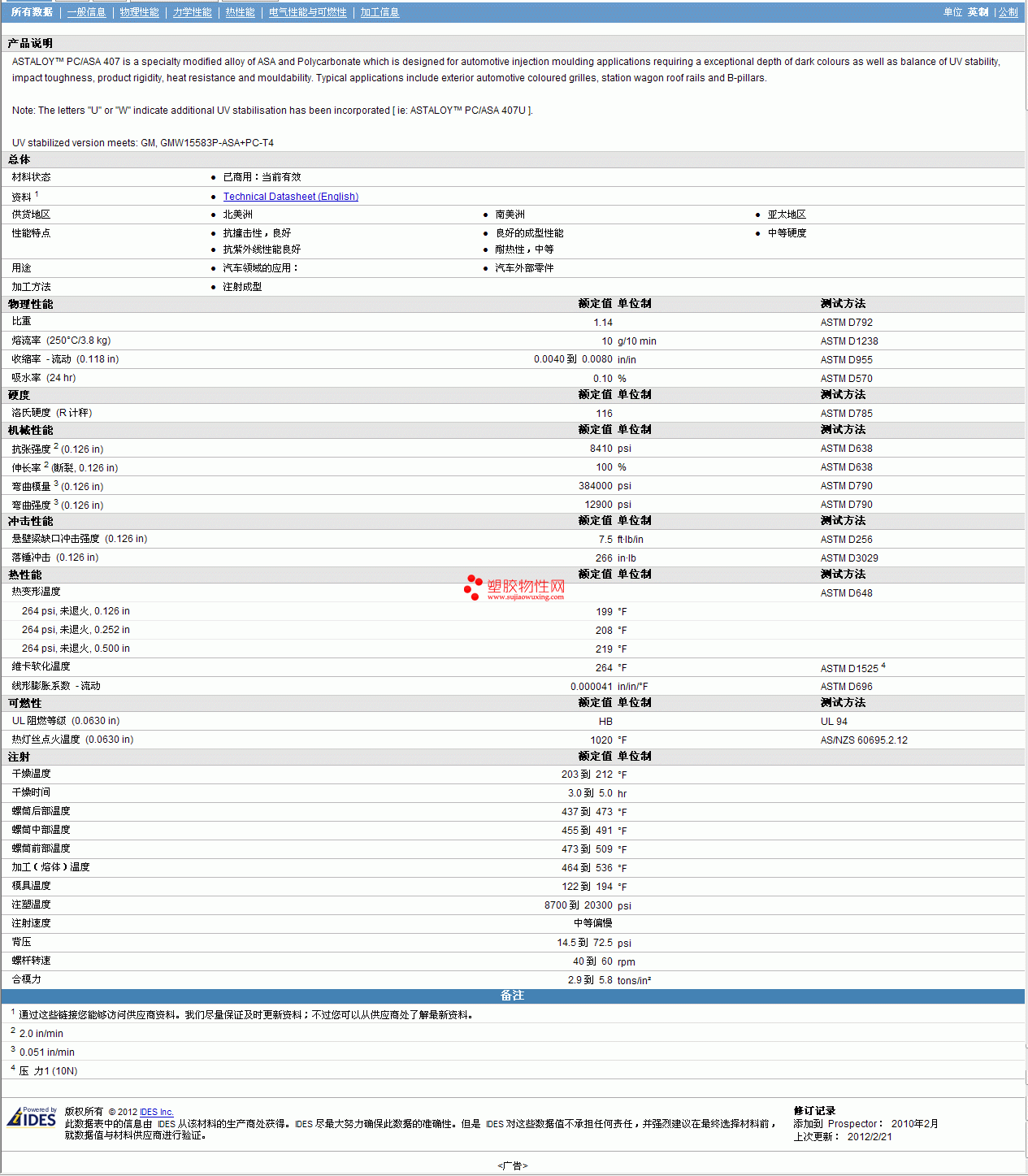The height and width of the screenshot is (1176, 1028).
Task: Select 悬壁梁缺口冲击强度 row label
Action: point(80,539)
